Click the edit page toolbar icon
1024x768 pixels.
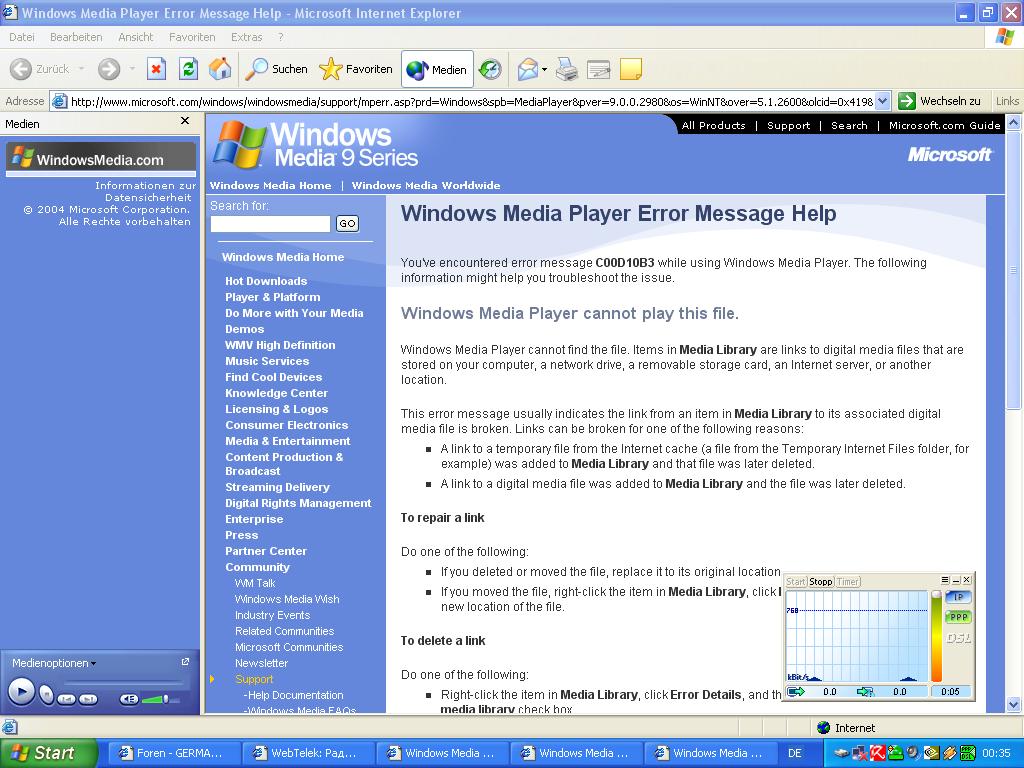coord(598,69)
